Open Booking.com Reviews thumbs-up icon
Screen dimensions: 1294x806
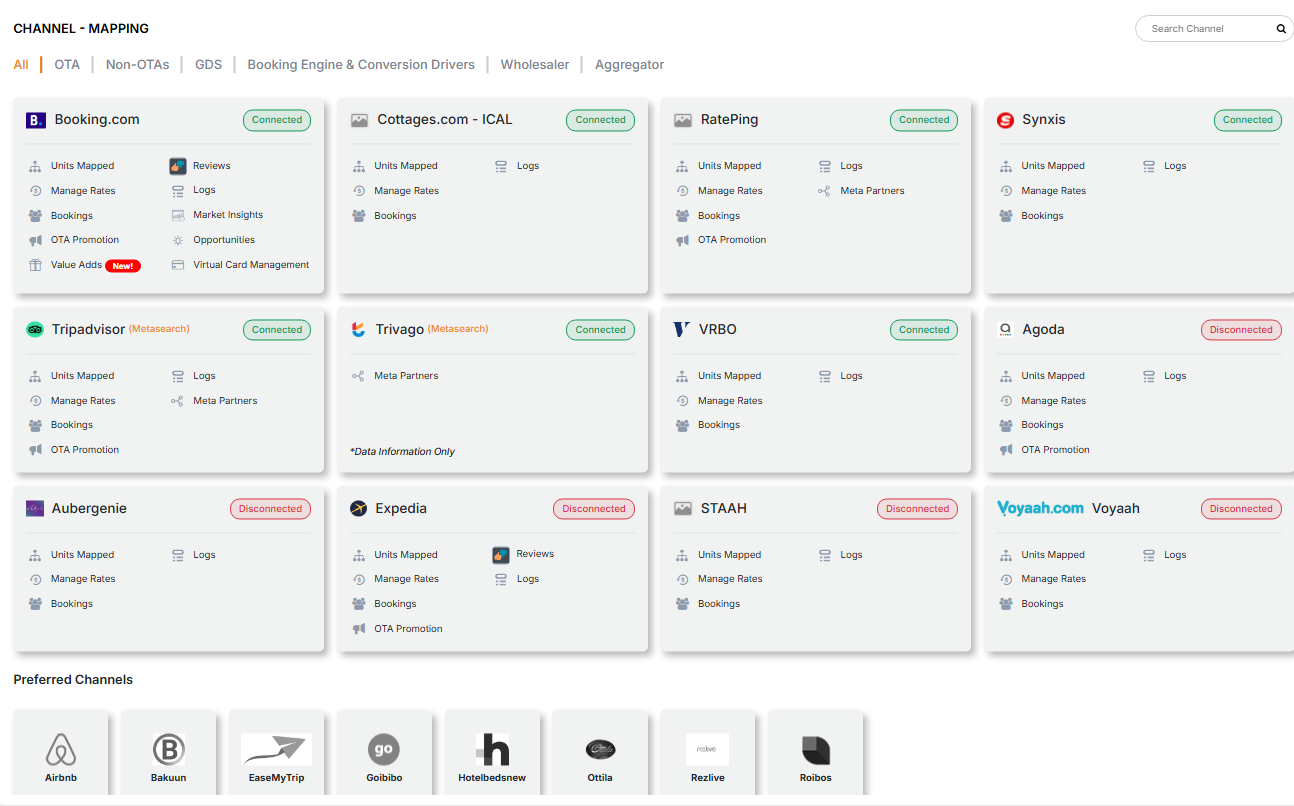pos(178,166)
